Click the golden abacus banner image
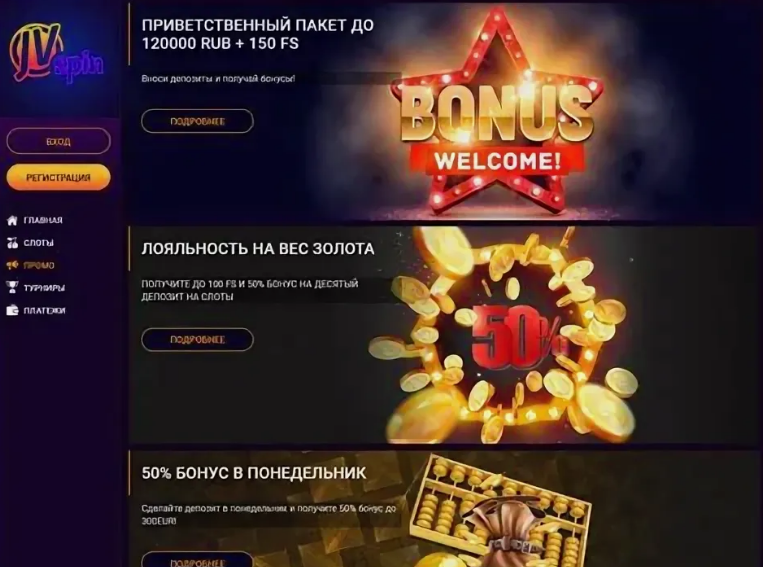Screen dimensions: 763x567 pos(501,511)
